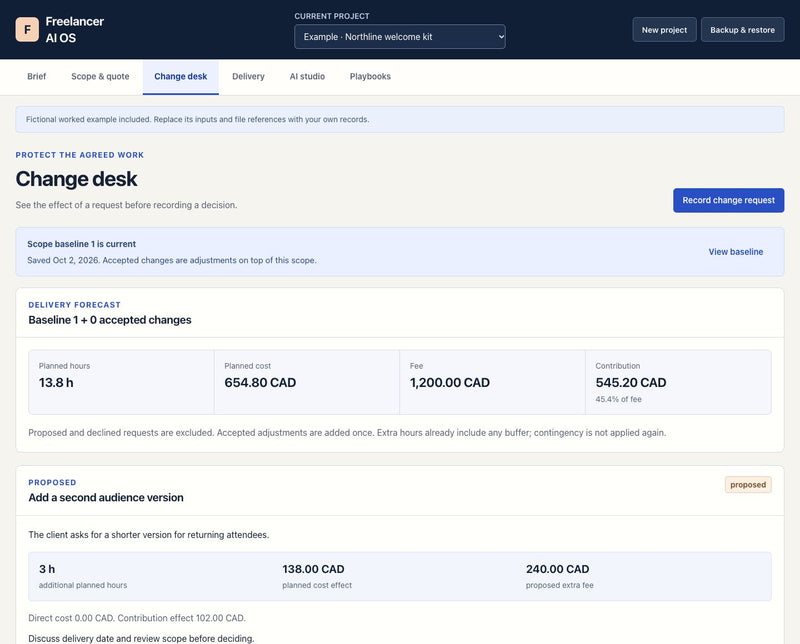This screenshot has width=800, height=644.
Task: Click the 138.00 CAD planned cost effect
Action: tap(313, 569)
